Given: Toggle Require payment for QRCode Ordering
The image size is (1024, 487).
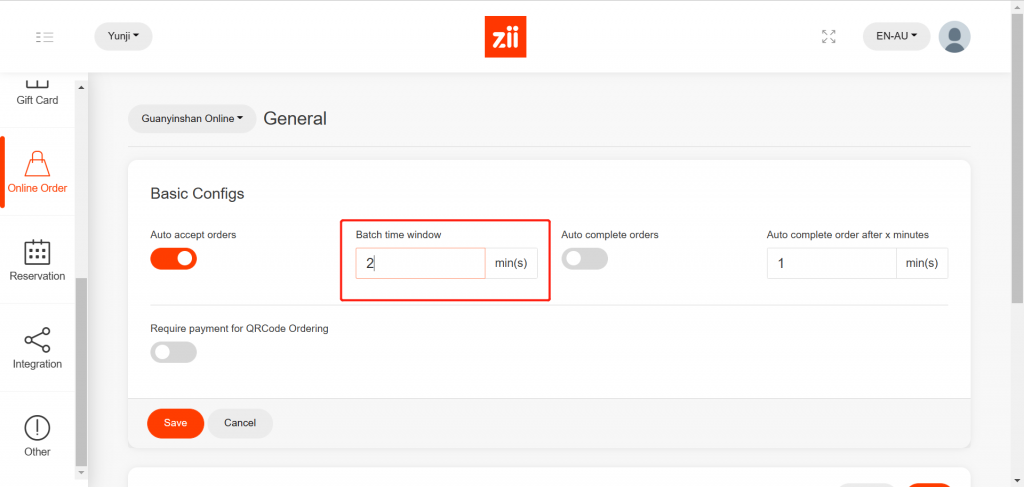Looking at the screenshot, I should click(x=174, y=353).
